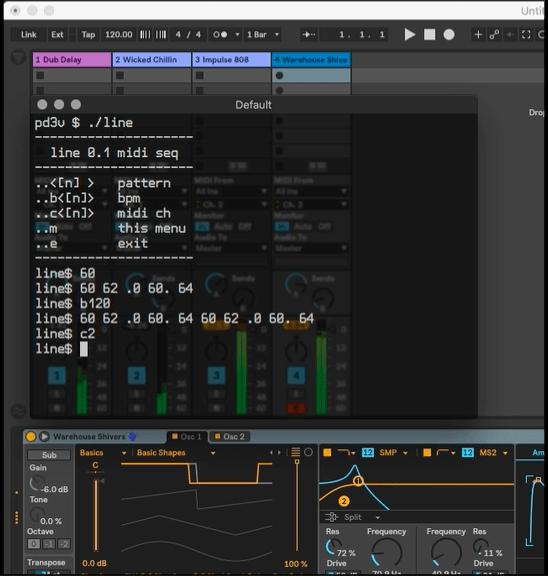Viewport: 548px width, 576px height.
Task: Open the MS2 circuit dropdown
Action: [x=493, y=453]
